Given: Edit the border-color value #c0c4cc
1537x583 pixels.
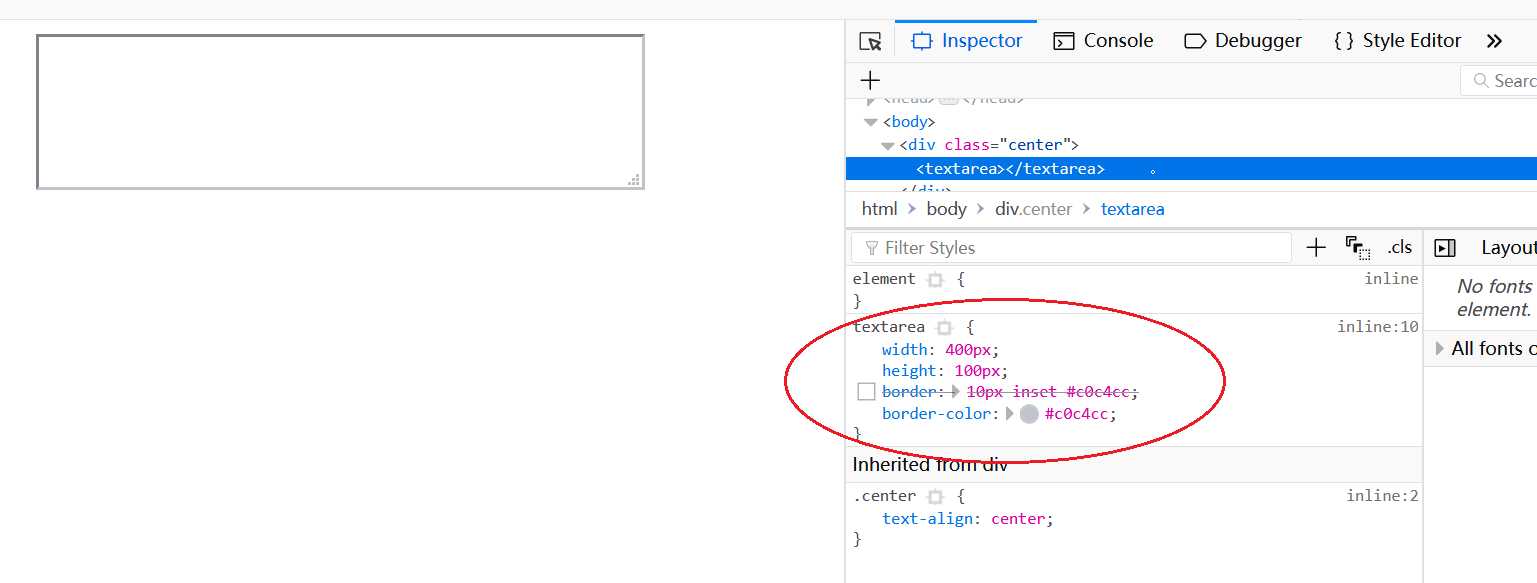Looking at the screenshot, I should [x=1076, y=414].
